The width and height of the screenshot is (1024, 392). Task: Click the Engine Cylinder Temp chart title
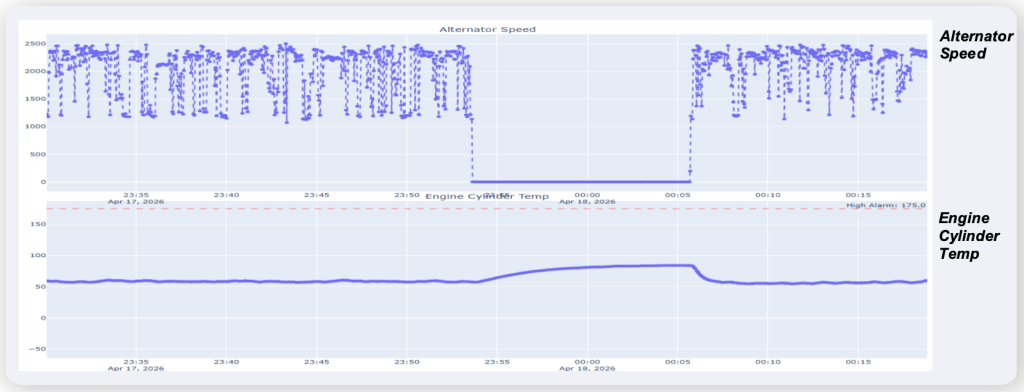[x=487, y=196]
